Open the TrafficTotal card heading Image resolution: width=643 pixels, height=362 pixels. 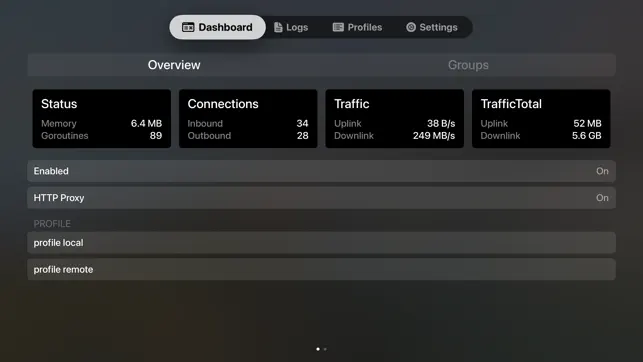(x=511, y=104)
